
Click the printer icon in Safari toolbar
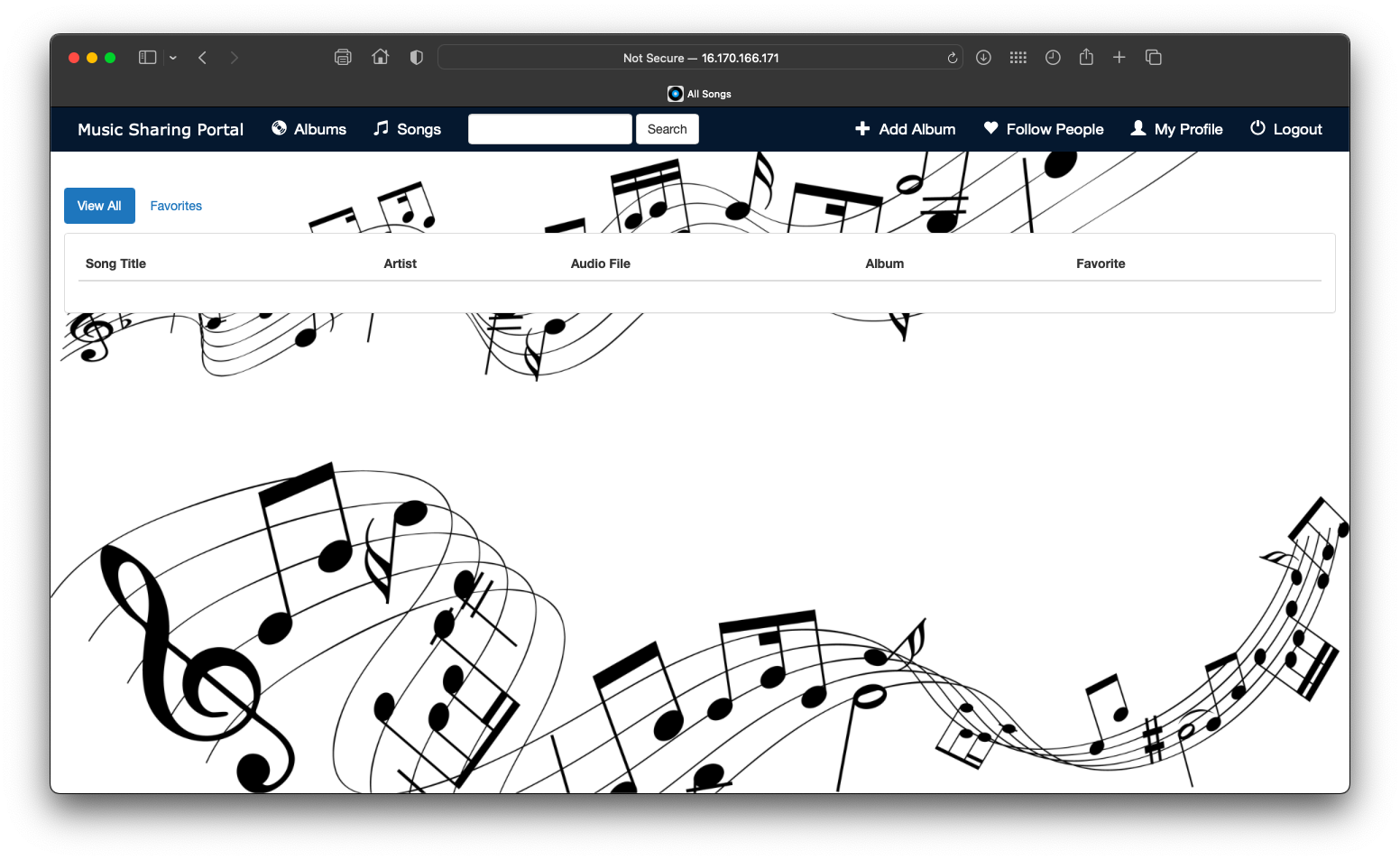point(343,58)
